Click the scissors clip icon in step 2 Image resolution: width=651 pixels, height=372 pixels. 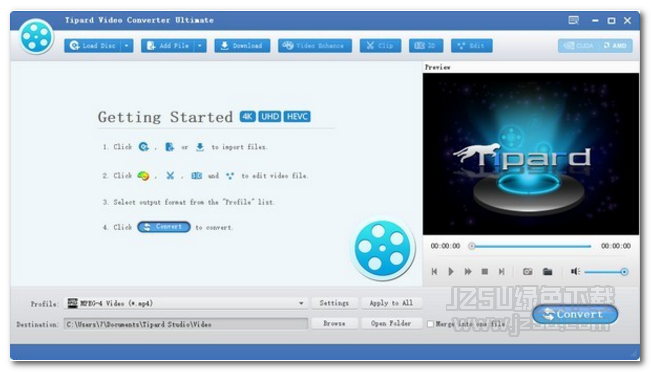point(170,176)
